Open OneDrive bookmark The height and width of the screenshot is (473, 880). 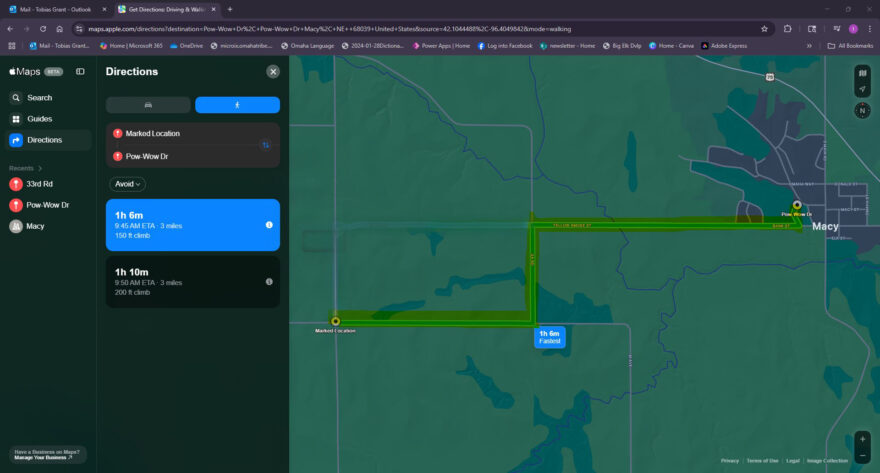(x=186, y=46)
